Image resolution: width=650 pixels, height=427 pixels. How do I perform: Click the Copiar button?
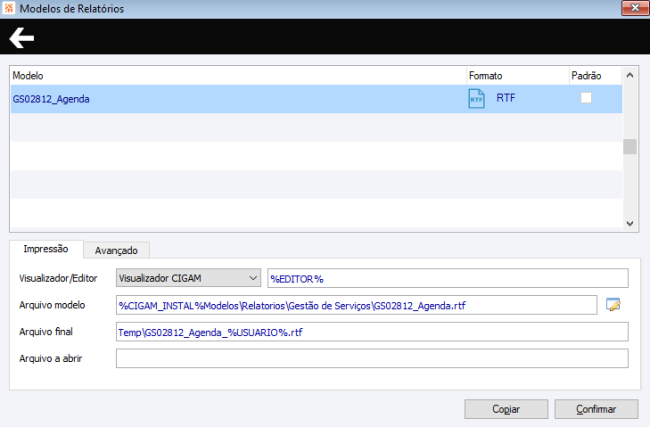[506, 409]
